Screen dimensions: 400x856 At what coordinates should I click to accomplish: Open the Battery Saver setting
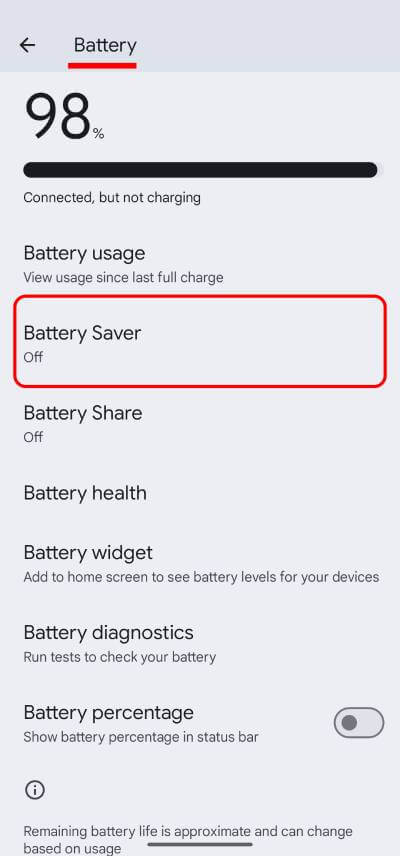tap(200, 342)
